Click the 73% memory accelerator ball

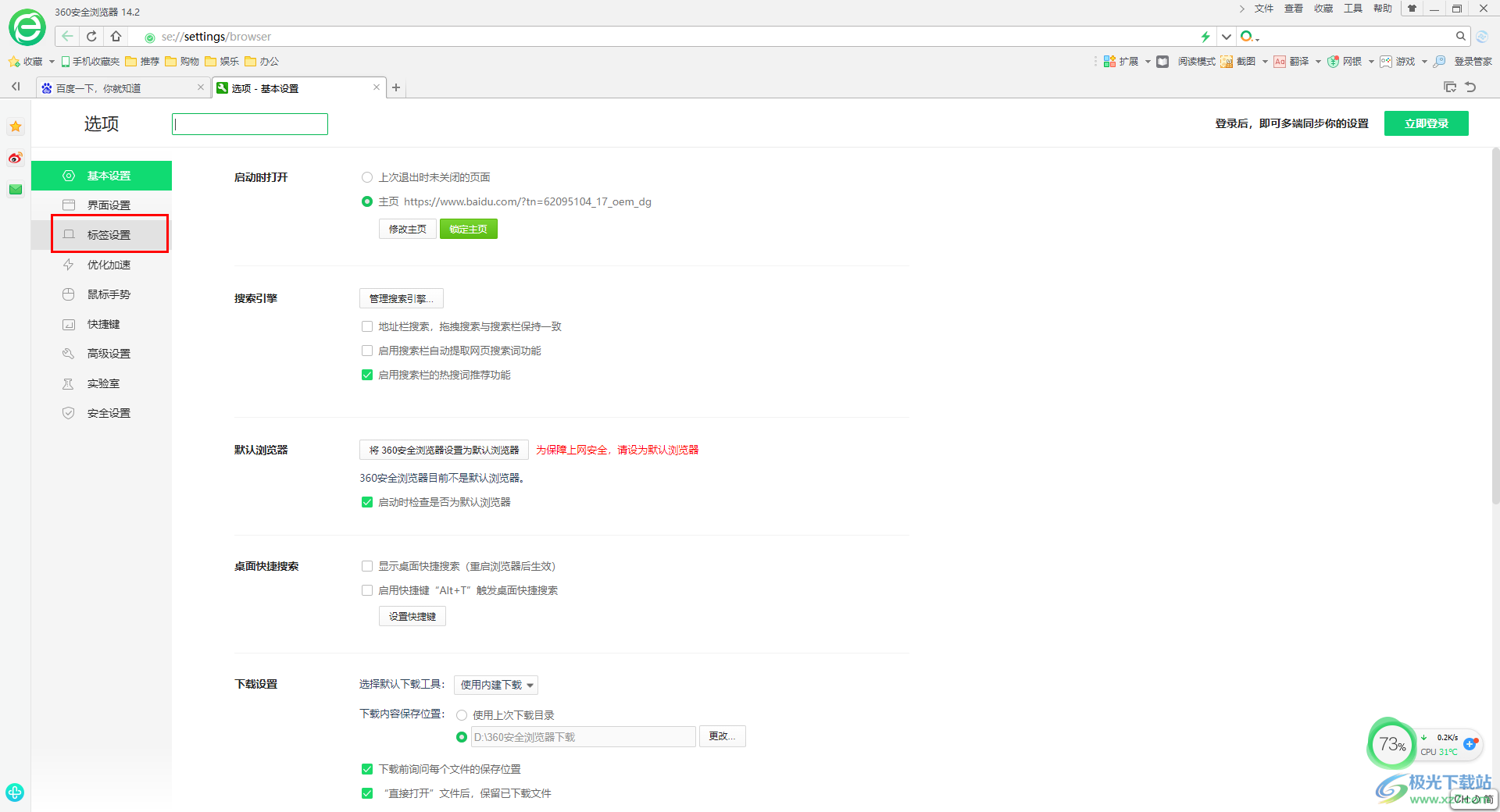[1391, 744]
